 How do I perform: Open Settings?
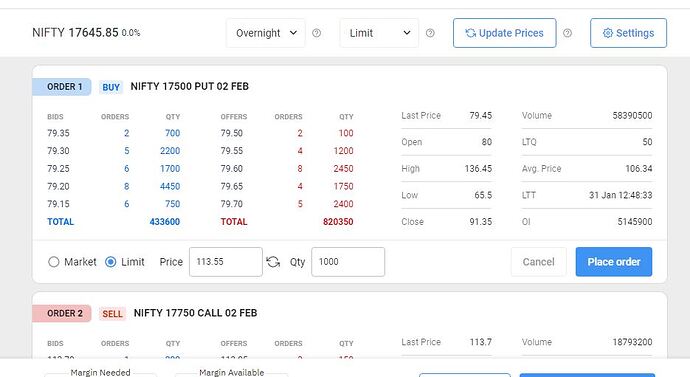[x=628, y=33]
